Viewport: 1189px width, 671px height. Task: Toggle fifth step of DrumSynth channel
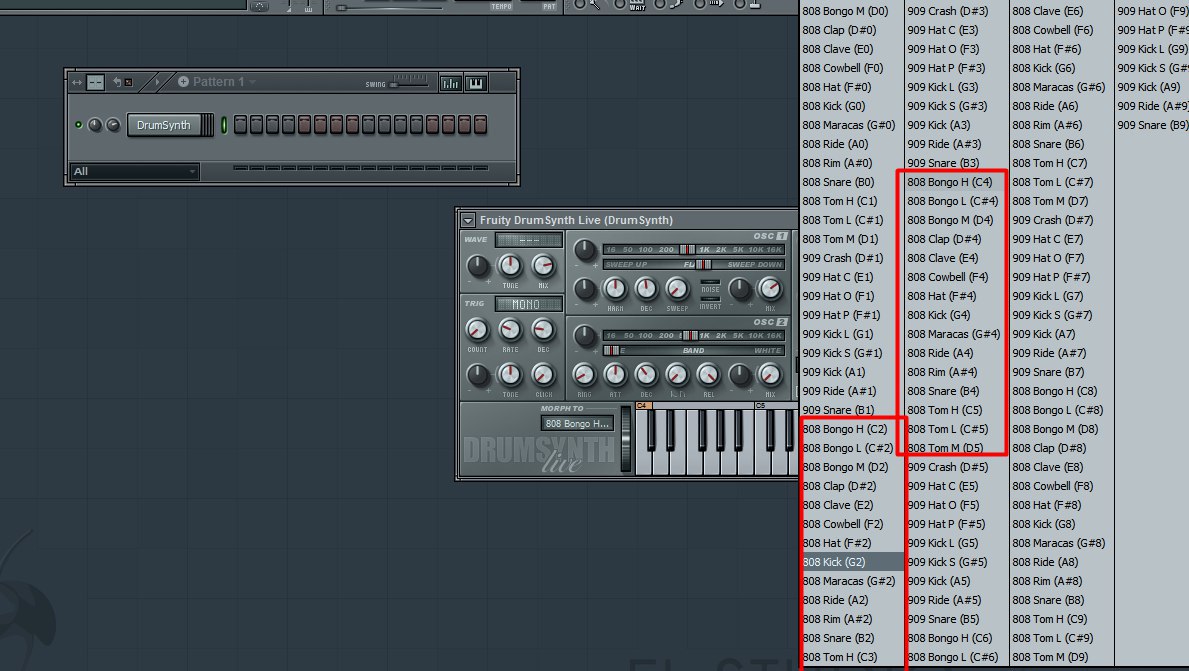pos(305,125)
